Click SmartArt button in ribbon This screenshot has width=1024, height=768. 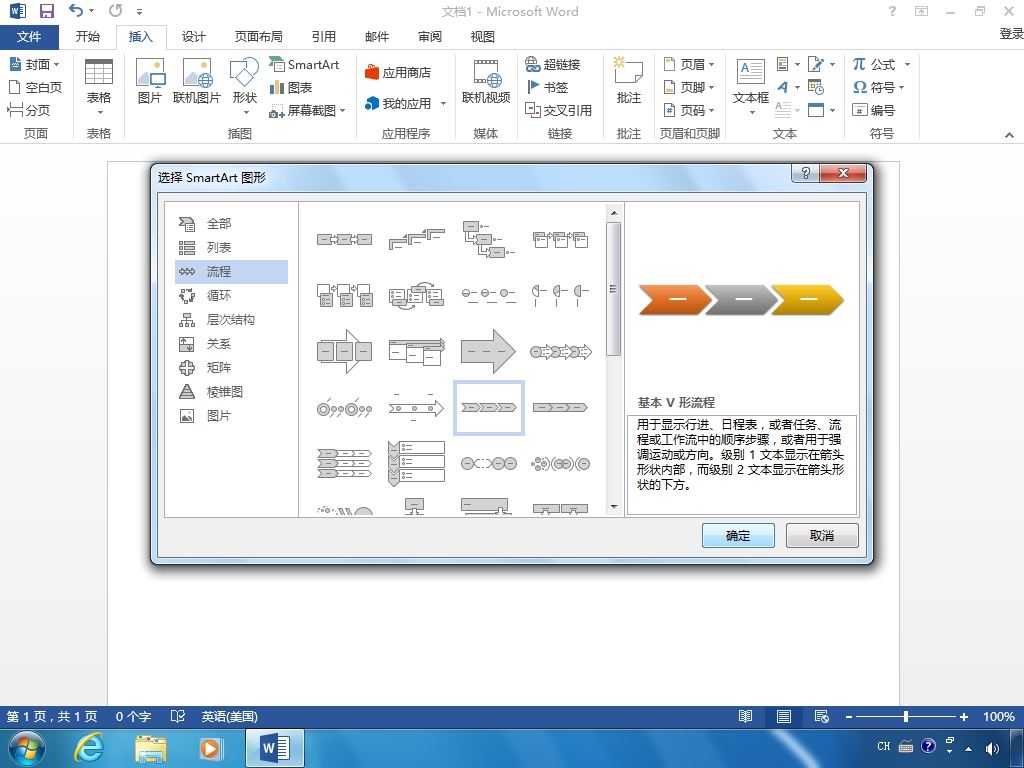tap(304, 64)
